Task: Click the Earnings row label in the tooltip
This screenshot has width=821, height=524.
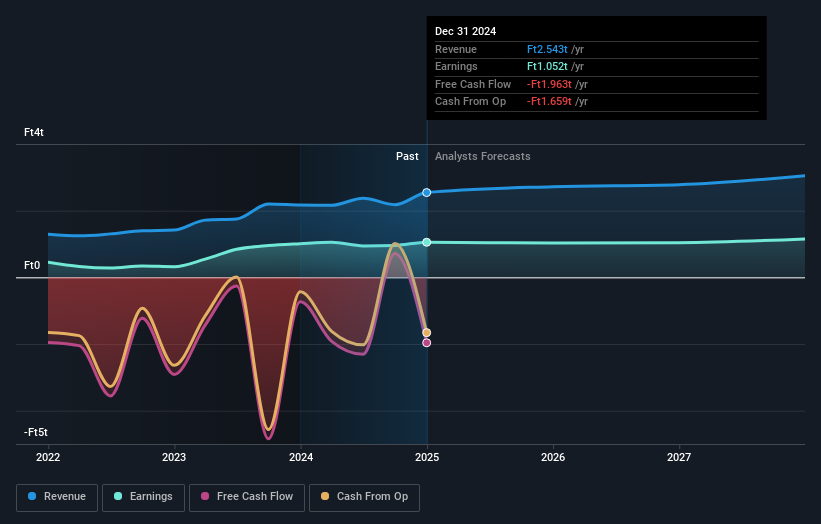Action: tap(456, 66)
